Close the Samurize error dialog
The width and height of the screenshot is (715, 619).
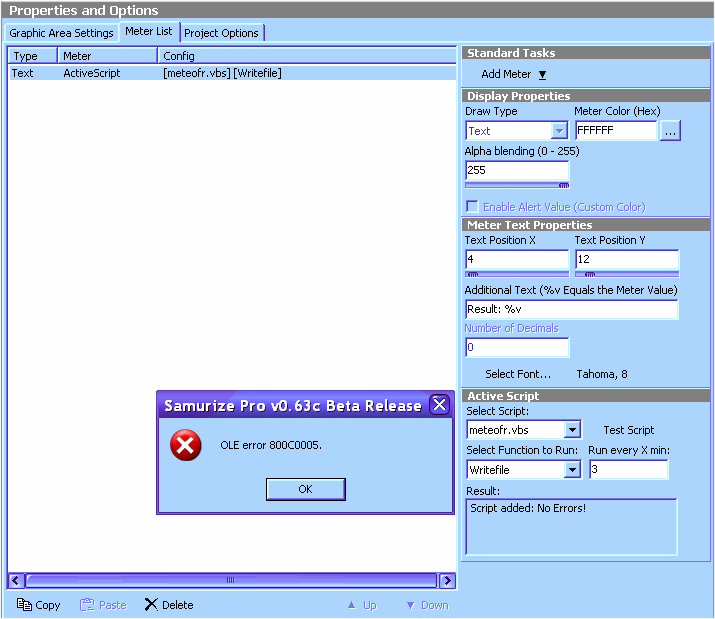click(439, 405)
